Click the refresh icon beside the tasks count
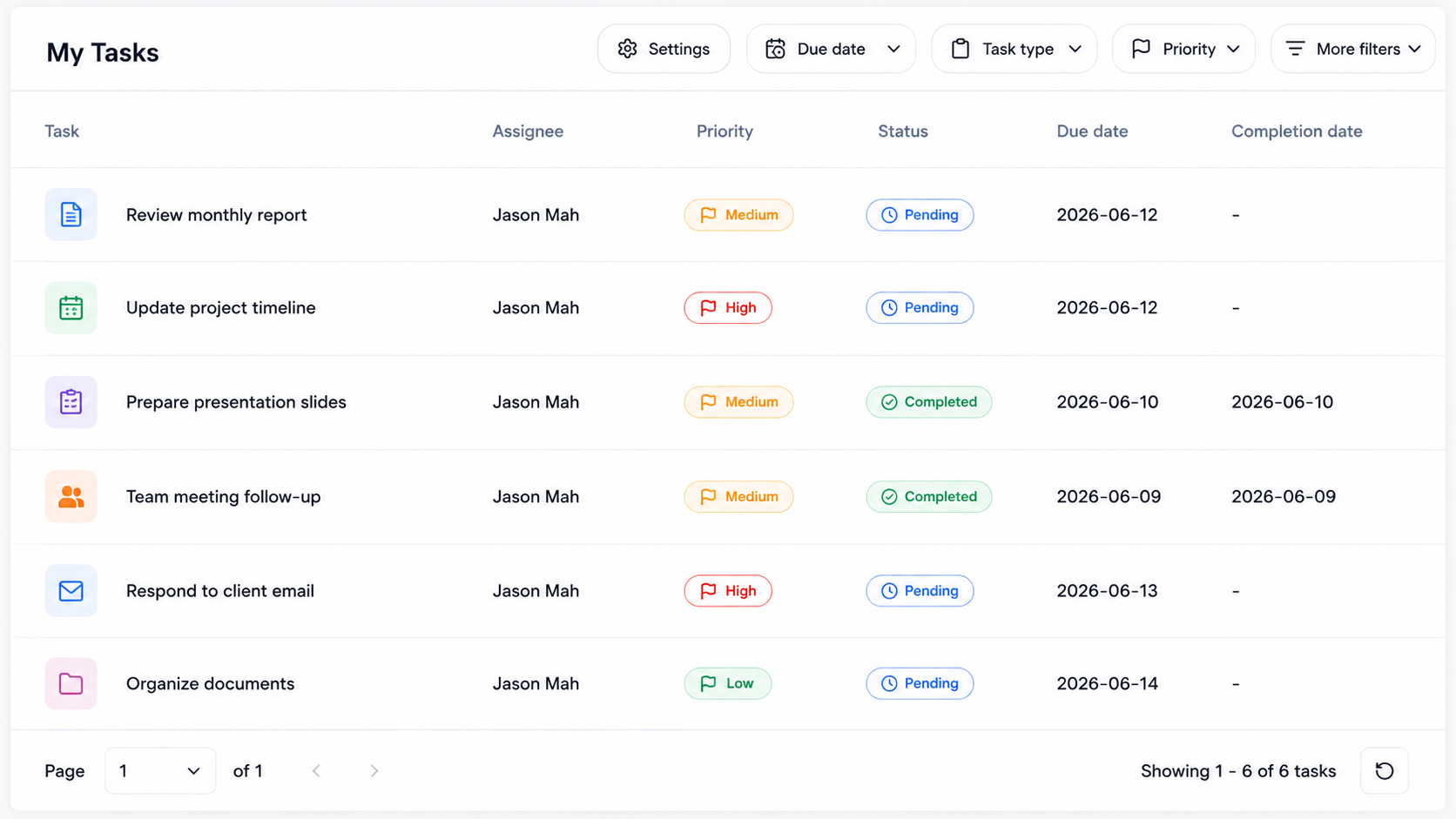The width and height of the screenshot is (1456, 819). pos(1385,771)
